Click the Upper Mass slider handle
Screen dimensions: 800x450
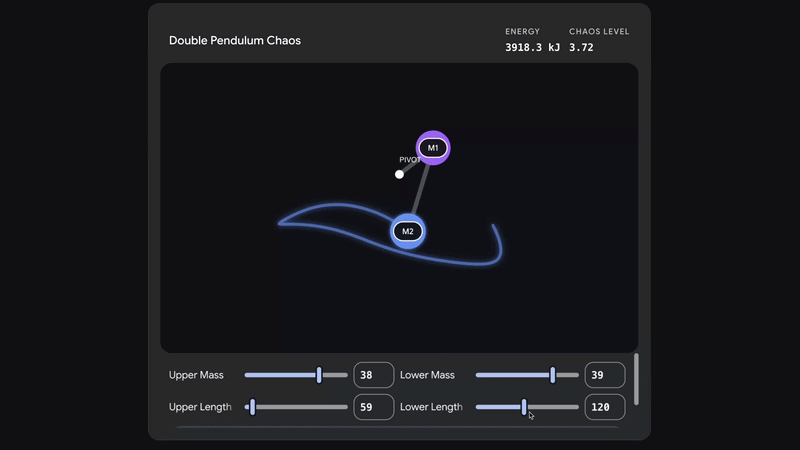tap(319, 375)
